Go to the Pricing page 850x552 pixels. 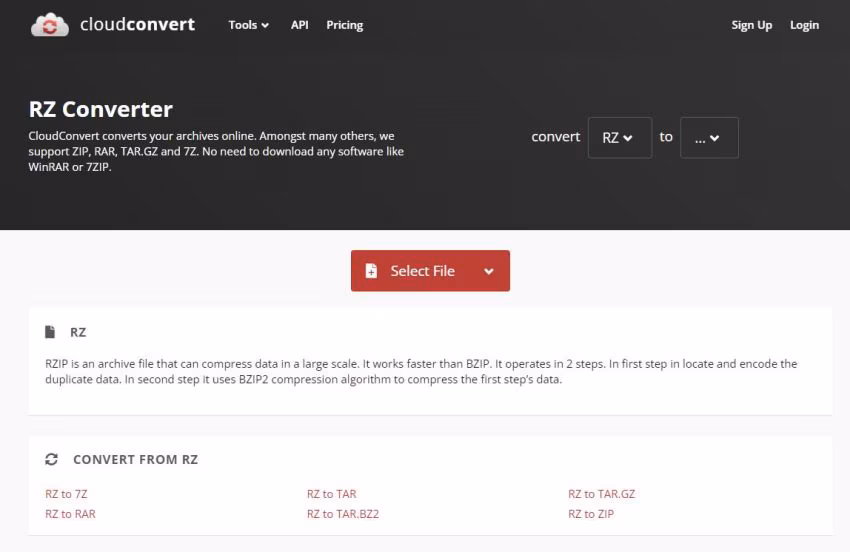[345, 25]
